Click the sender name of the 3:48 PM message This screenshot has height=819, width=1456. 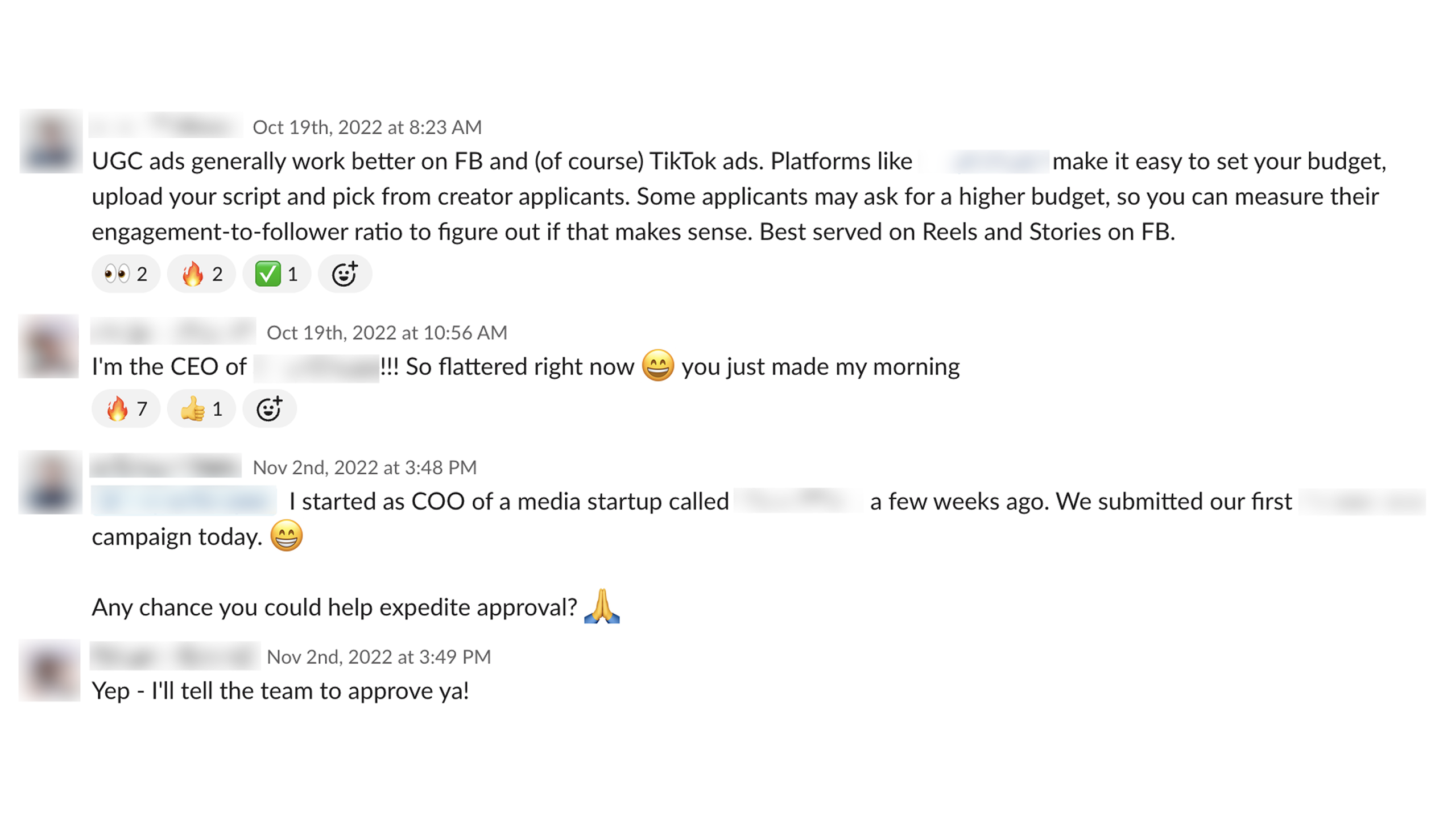coord(166,466)
